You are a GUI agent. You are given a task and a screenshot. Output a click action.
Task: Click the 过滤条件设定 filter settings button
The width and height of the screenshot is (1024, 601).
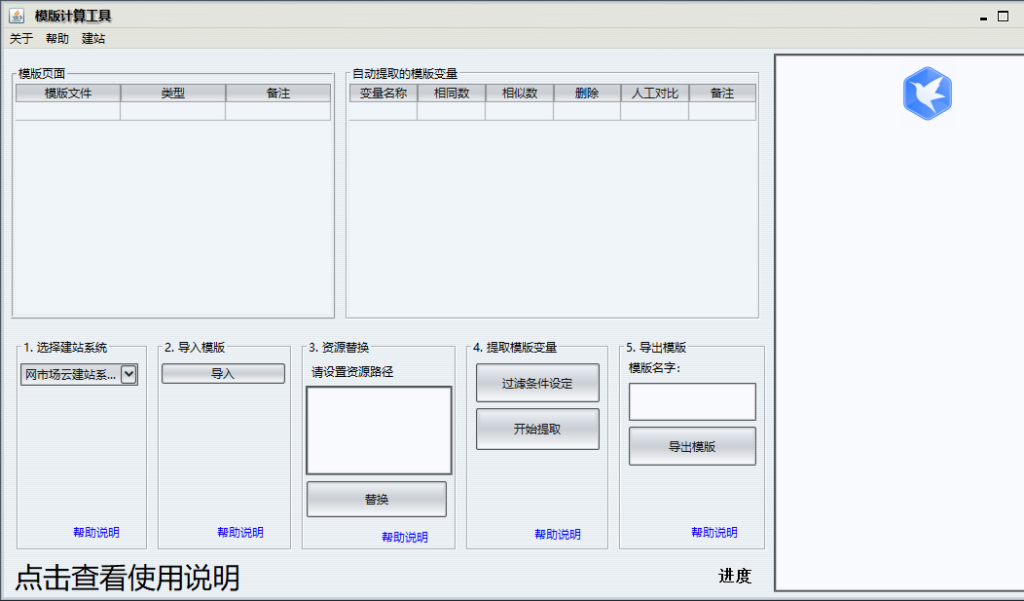[537, 382]
